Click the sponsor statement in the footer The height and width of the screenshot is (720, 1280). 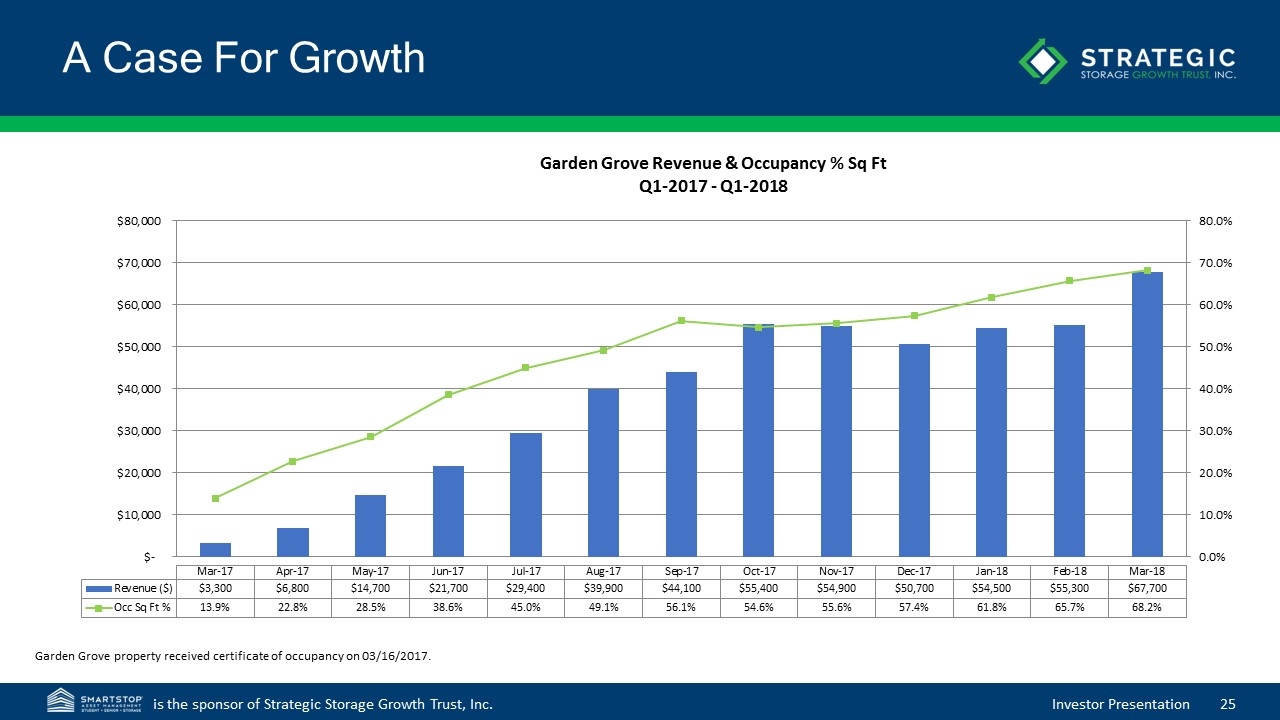[x=323, y=704]
